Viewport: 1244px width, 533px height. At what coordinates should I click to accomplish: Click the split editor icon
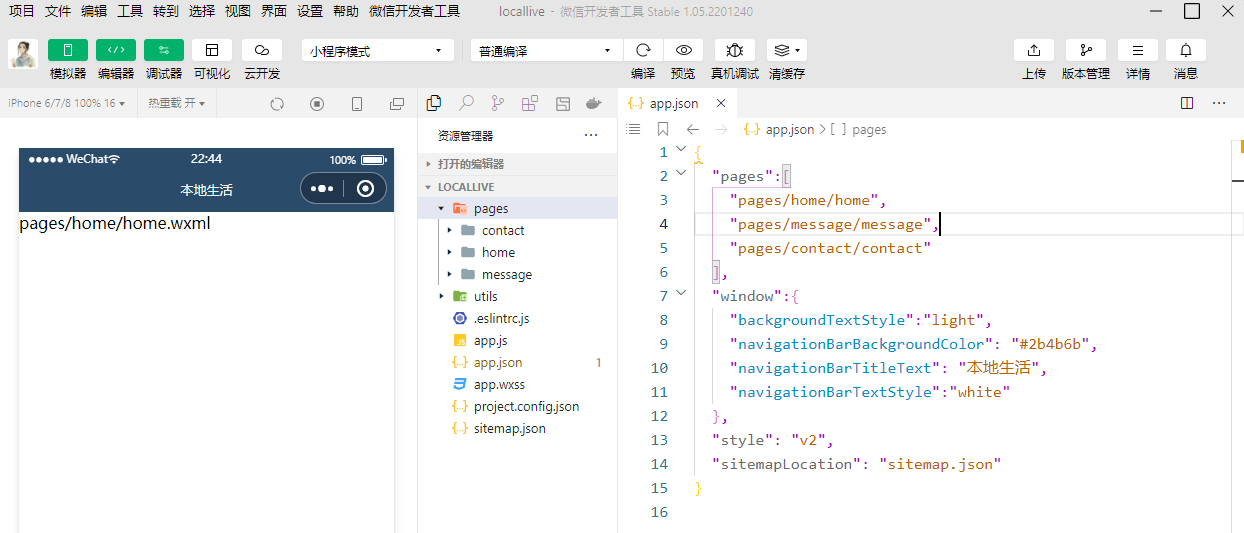coord(1187,103)
